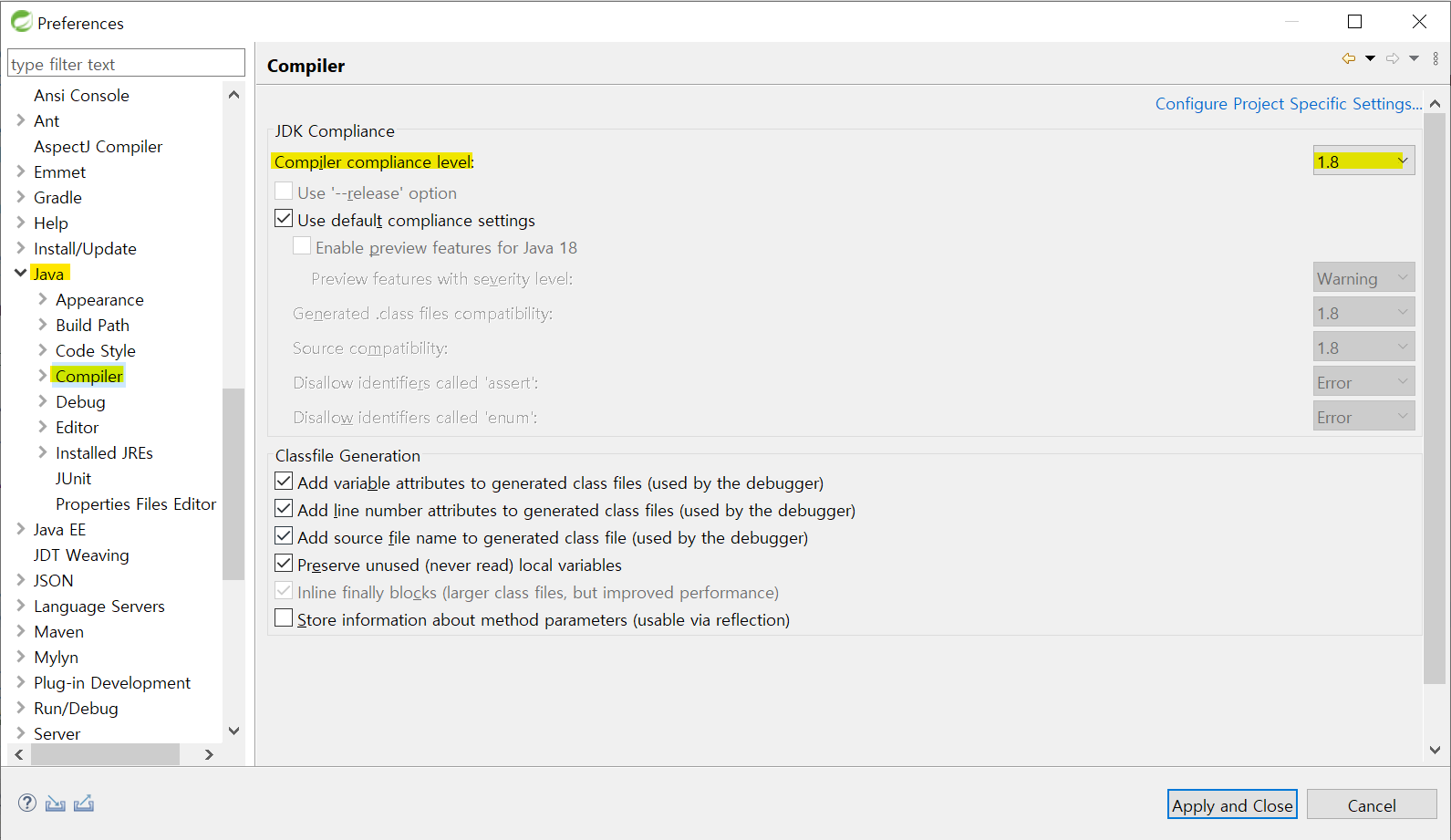Expand the Gradle tree node
This screenshot has width=1451, height=840.
click(20, 196)
